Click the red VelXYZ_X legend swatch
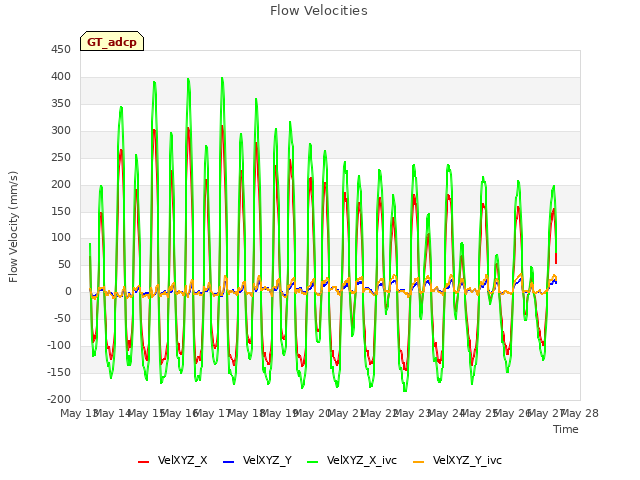This screenshot has height=480, width=640. [143, 462]
